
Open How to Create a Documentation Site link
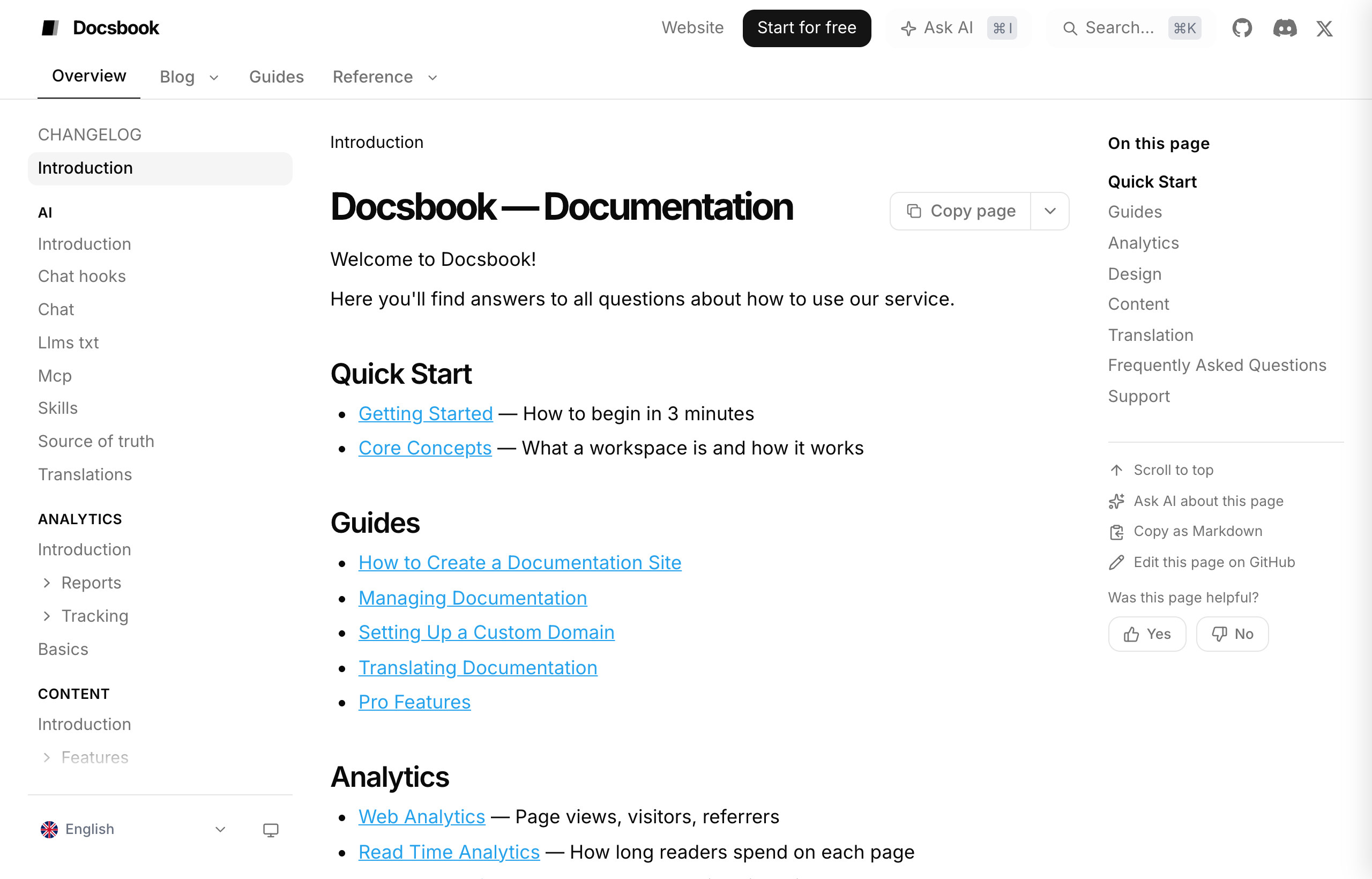pyautogui.click(x=519, y=563)
